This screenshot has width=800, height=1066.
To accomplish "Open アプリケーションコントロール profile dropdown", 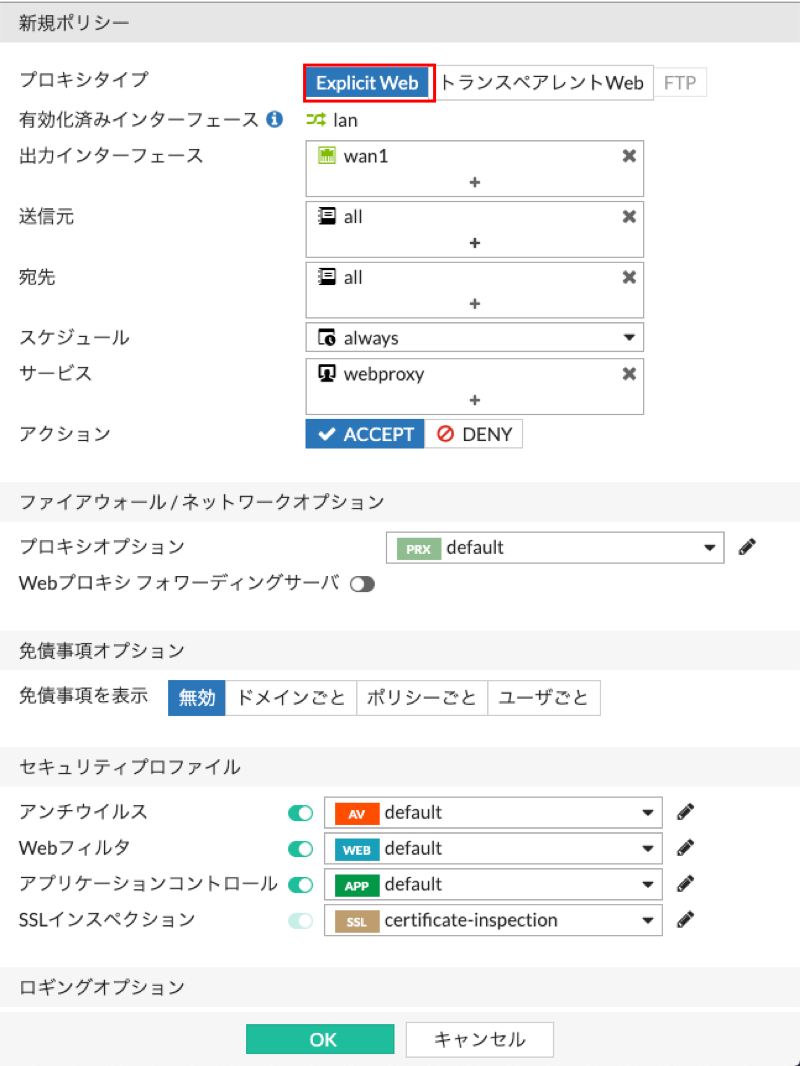I will 493,884.
